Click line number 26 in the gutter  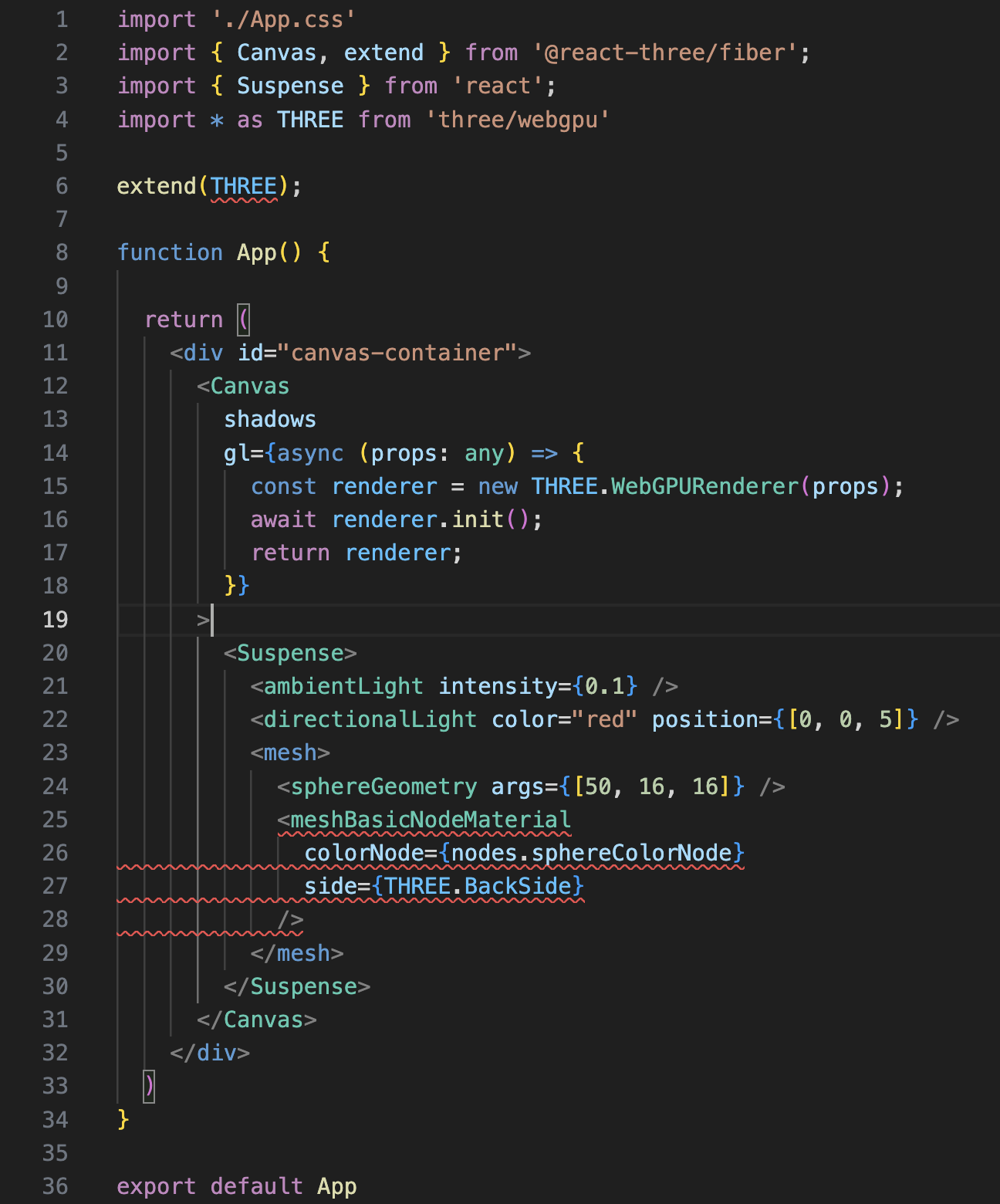pos(56,853)
